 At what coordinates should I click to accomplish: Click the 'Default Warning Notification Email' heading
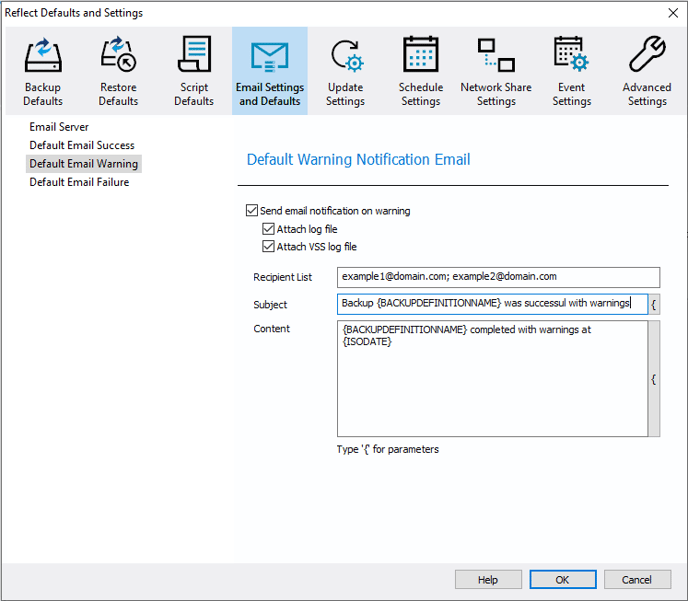(358, 159)
